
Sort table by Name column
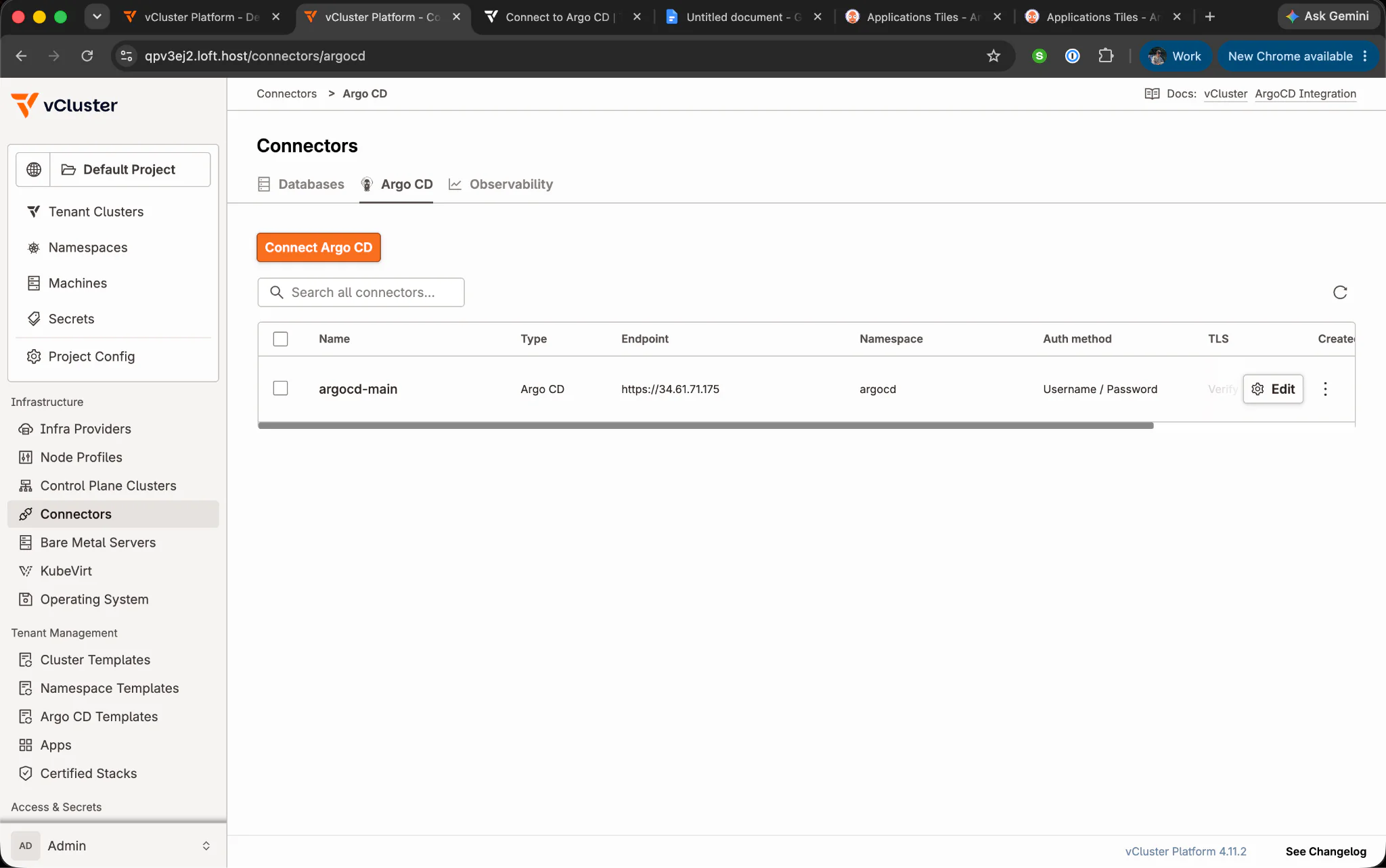pos(334,339)
